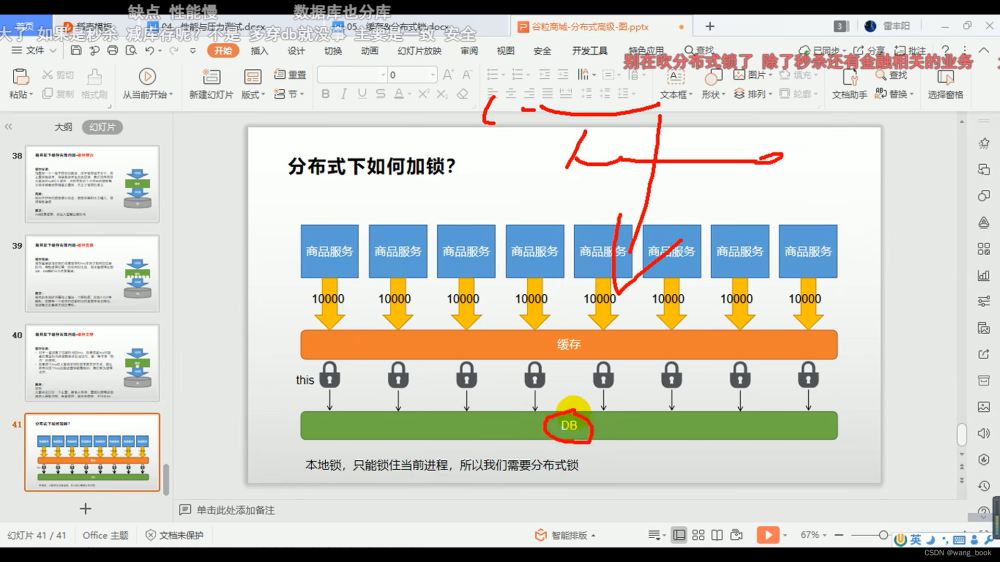Viewport: 1000px width, 562px height.
Task: Click the Share (分享) button
Action: pyautogui.click(x=869, y=50)
